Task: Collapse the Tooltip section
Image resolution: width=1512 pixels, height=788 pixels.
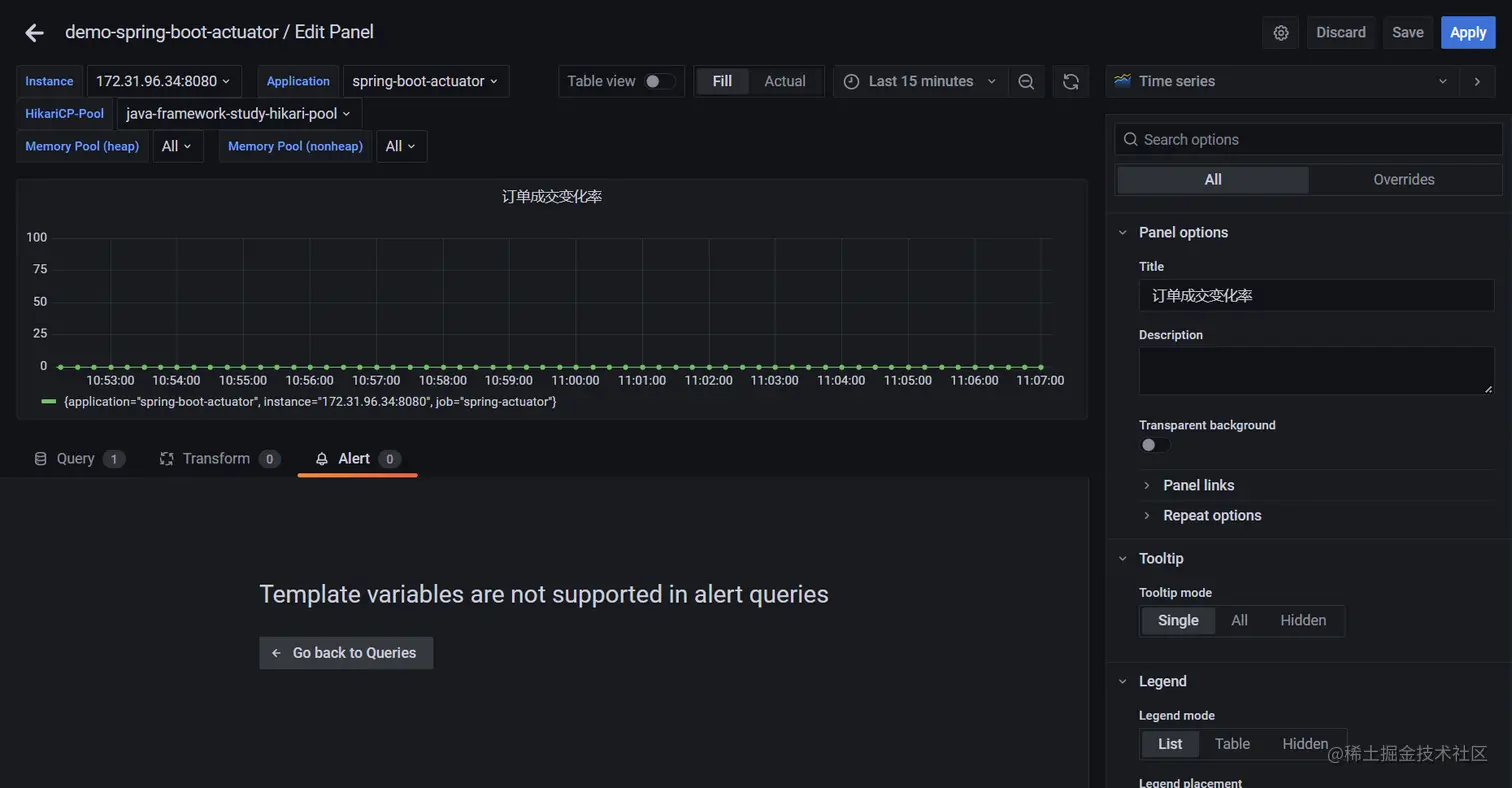Action: pos(1161,558)
